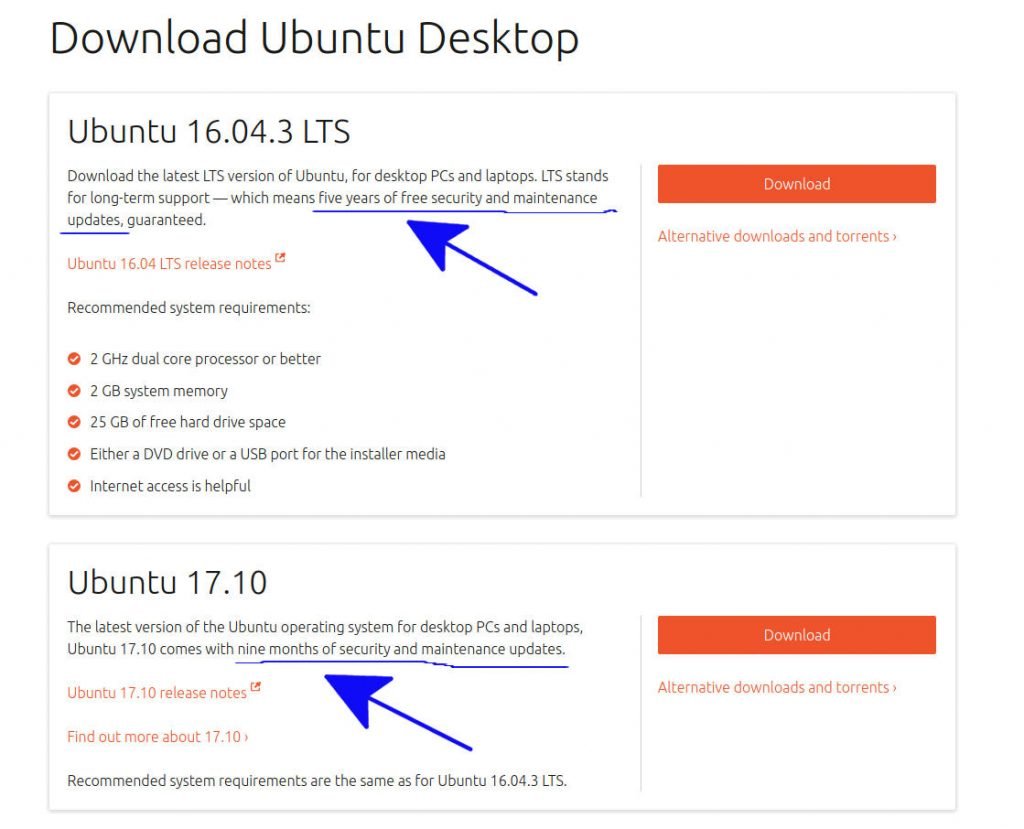Click checkmark icon next to 25 GB hard drive space

tap(74, 422)
